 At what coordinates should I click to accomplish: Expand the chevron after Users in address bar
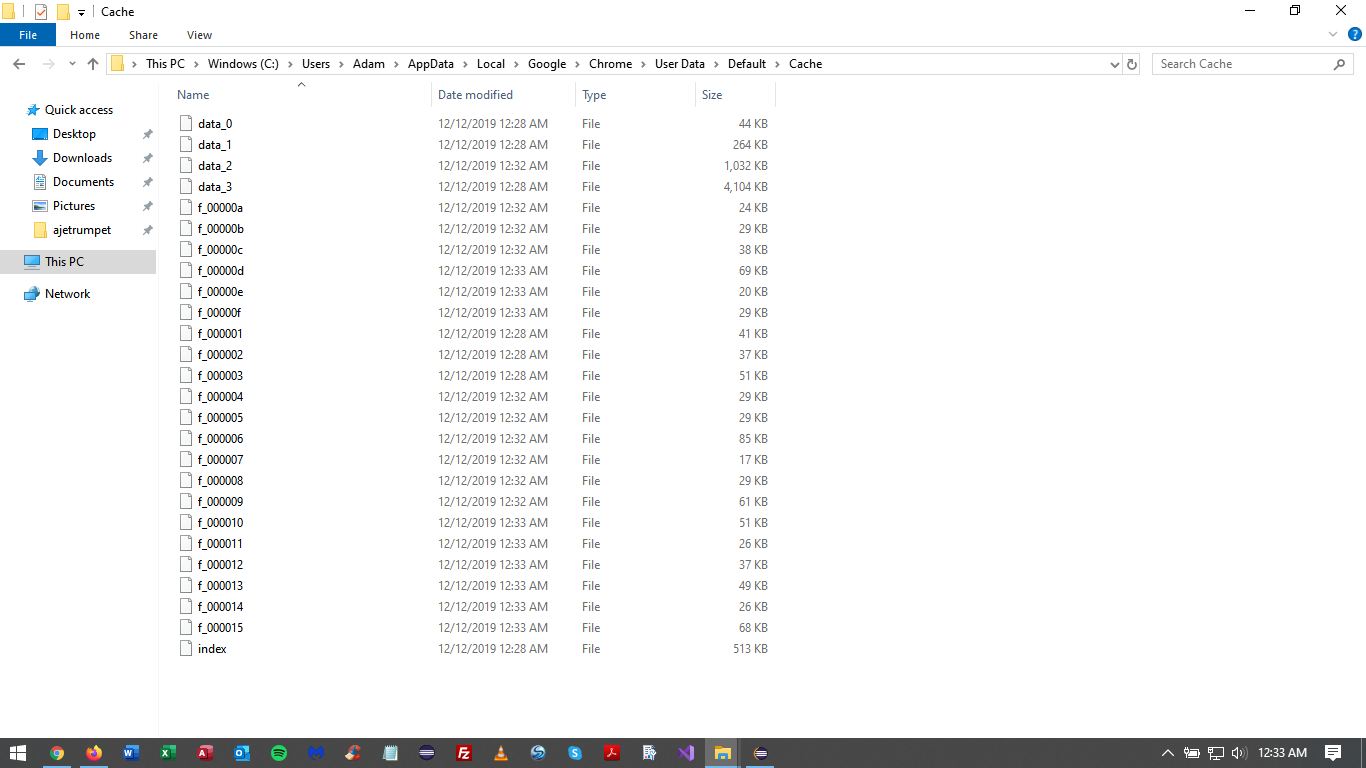(341, 64)
